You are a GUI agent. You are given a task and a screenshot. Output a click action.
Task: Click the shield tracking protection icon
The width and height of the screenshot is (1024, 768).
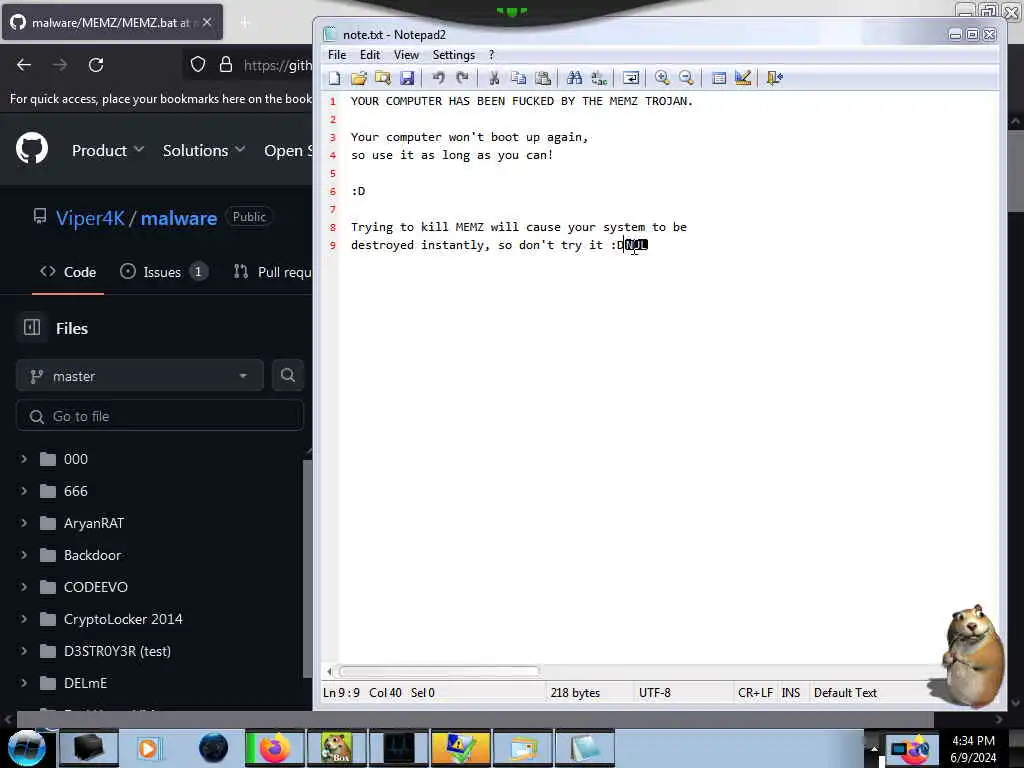[x=198, y=64]
